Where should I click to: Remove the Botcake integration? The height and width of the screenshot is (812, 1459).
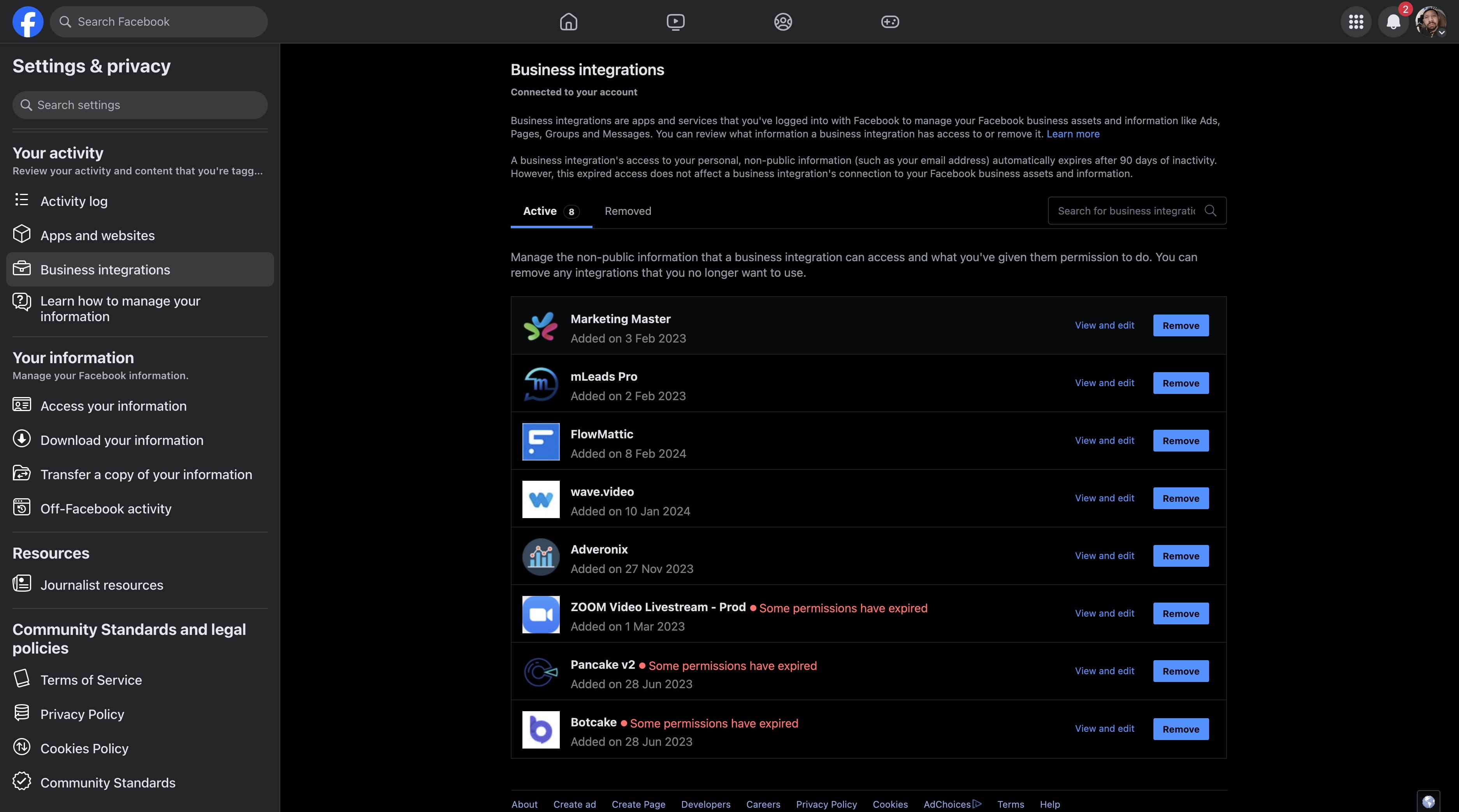(1181, 729)
